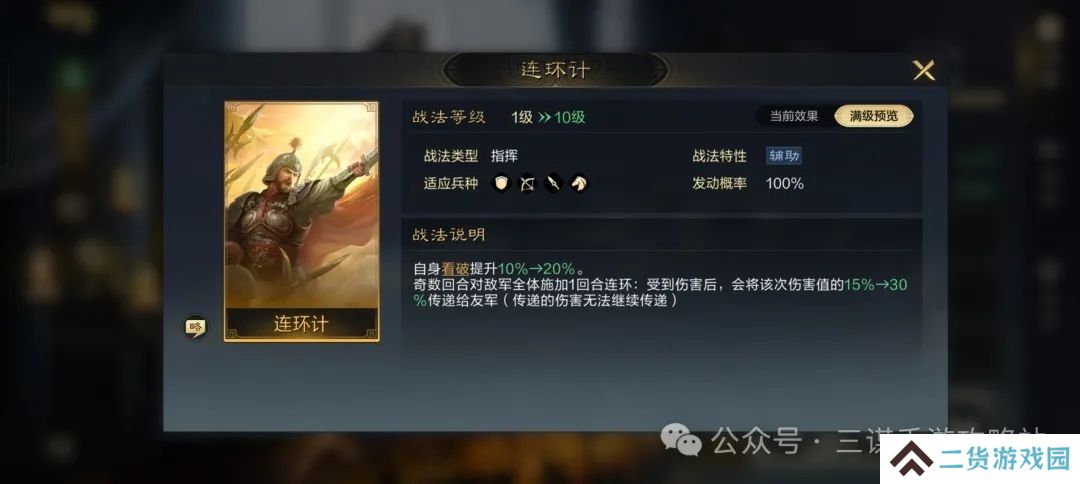This screenshot has width=1080, height=484.
Task: Tap the bow archer troop icon
Action: click(528, 184)
